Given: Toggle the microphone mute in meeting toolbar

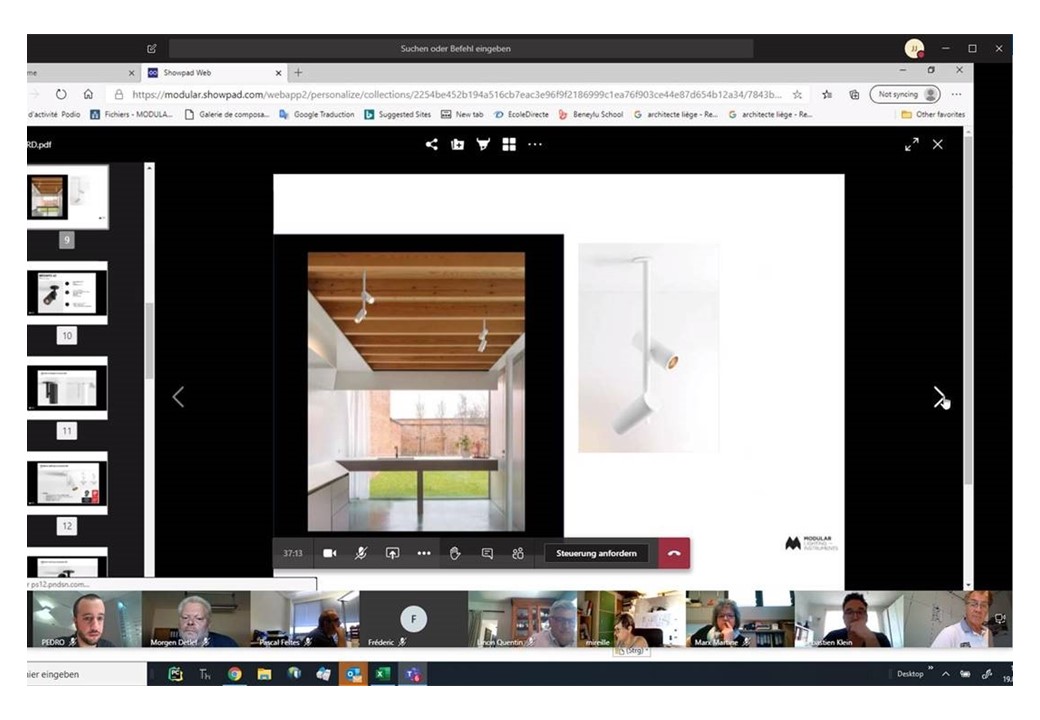Looking at the screenshot, I should coord(361,553).
